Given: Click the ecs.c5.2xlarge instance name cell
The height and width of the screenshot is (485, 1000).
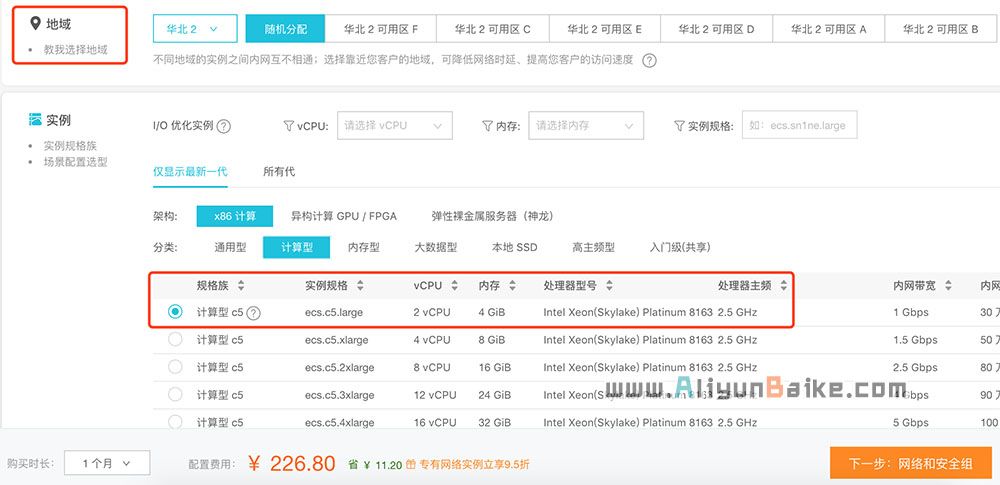Looking at the screenshot, I should 339,368.
